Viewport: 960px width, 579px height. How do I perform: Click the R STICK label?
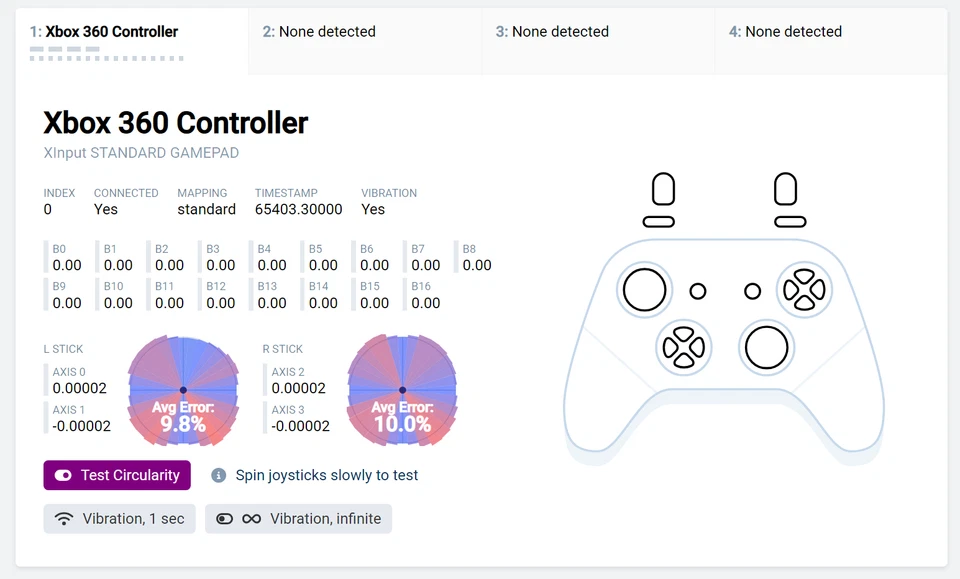point(283,349)
